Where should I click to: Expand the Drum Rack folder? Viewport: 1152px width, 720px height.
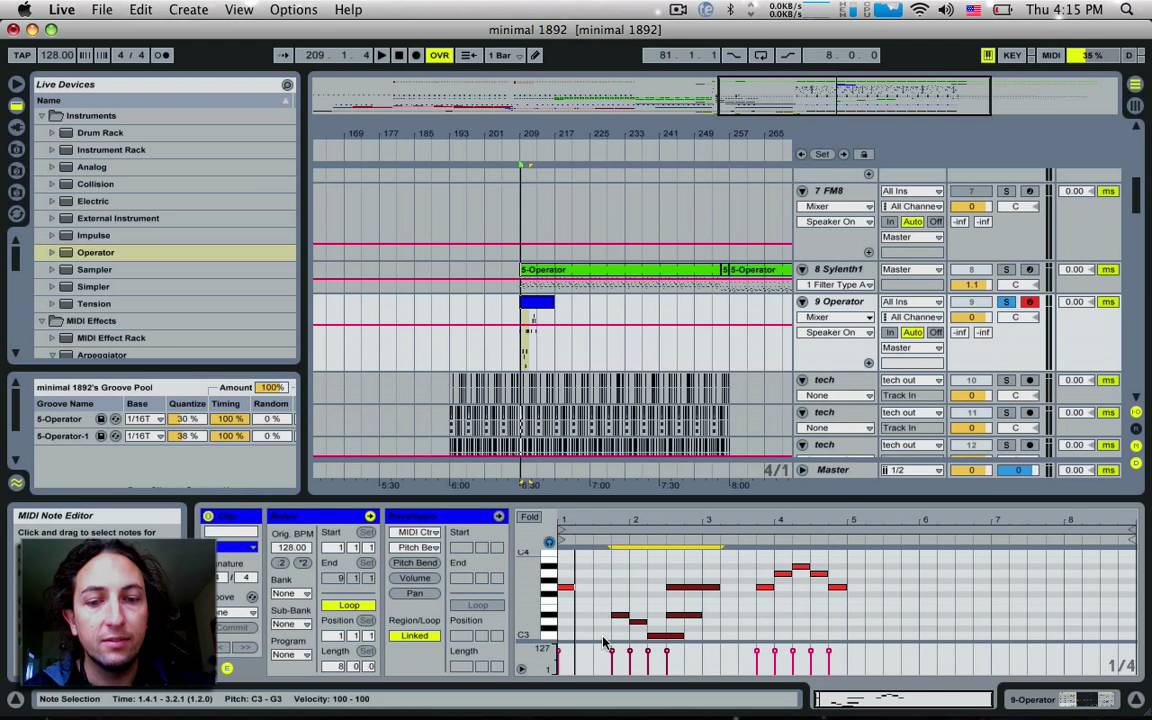click(52, 133)
